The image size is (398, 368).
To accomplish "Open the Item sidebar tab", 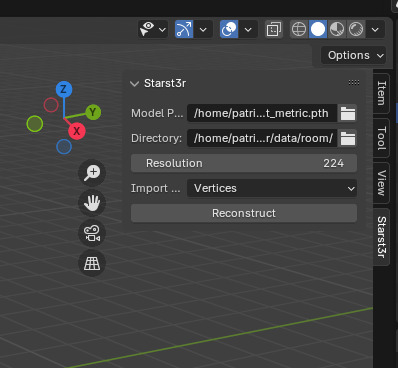I will (382, 93).
